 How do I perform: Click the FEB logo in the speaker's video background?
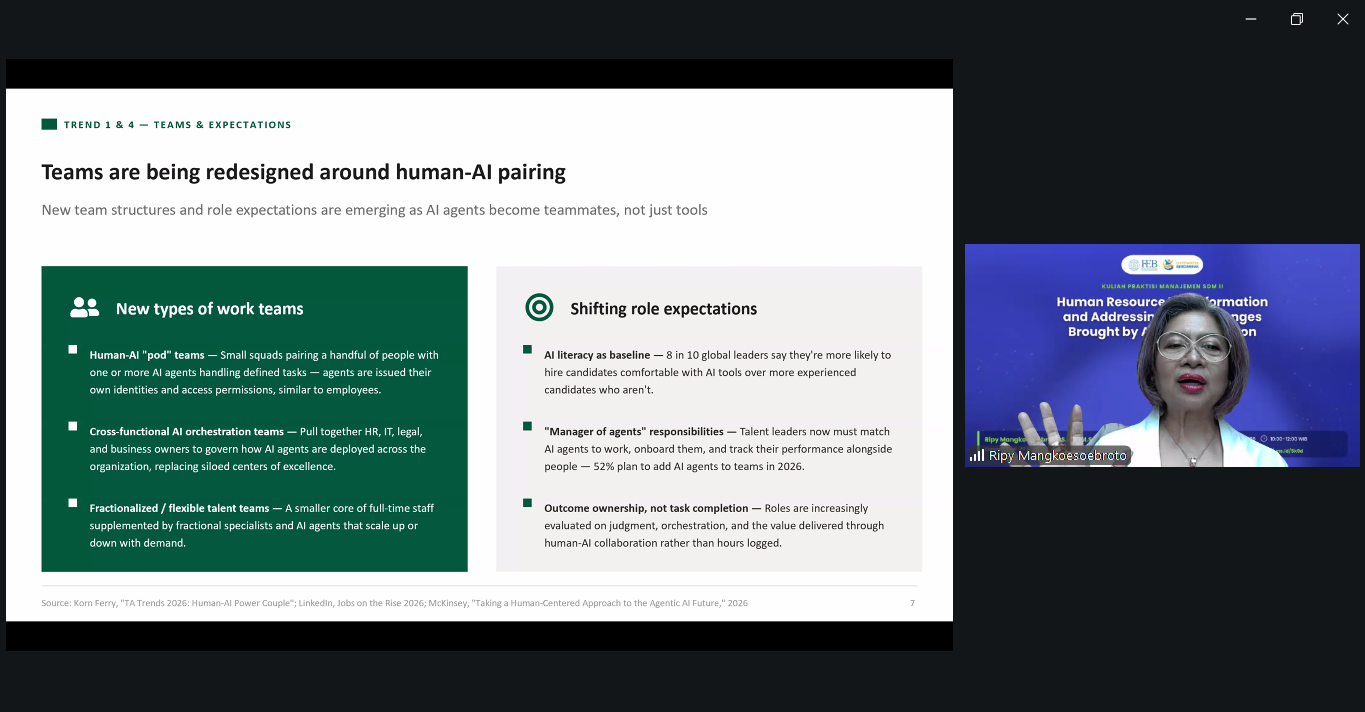[1141, 265]
